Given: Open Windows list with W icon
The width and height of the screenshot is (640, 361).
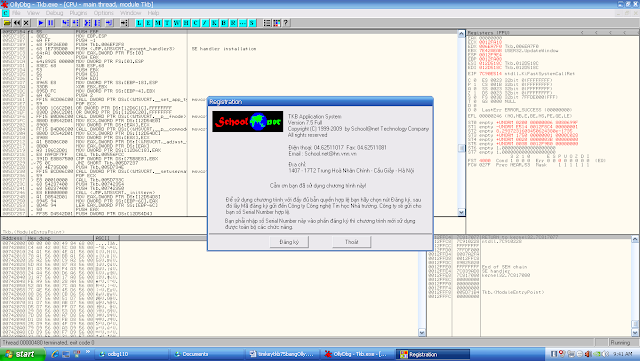Looking at the screenshot, I should tap(177, 23).
